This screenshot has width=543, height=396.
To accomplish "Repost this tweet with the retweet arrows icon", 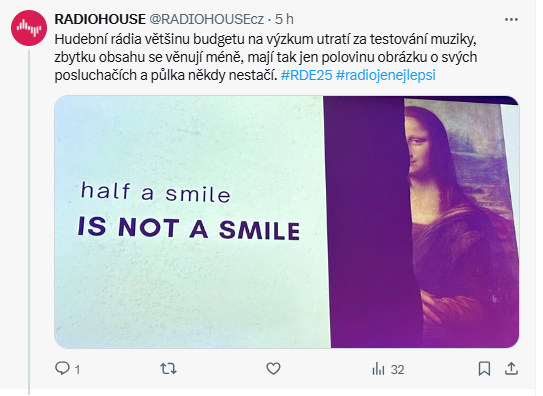I will [169, 369].
